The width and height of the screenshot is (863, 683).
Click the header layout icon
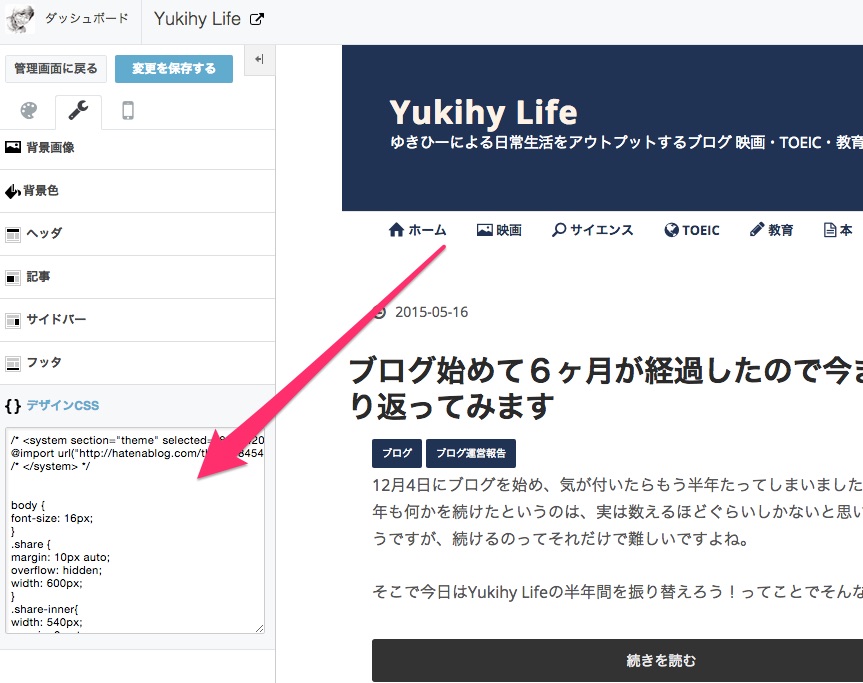point(13,234)
